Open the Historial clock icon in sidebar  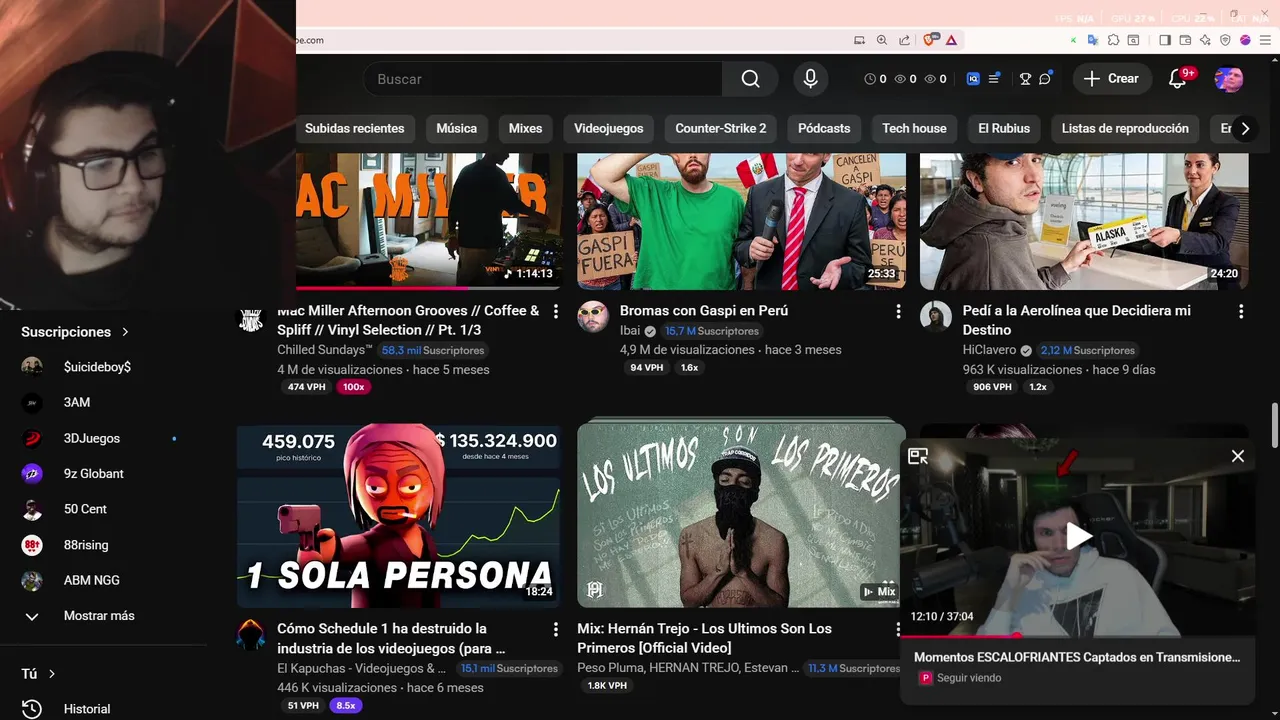(x=32, y=709)
